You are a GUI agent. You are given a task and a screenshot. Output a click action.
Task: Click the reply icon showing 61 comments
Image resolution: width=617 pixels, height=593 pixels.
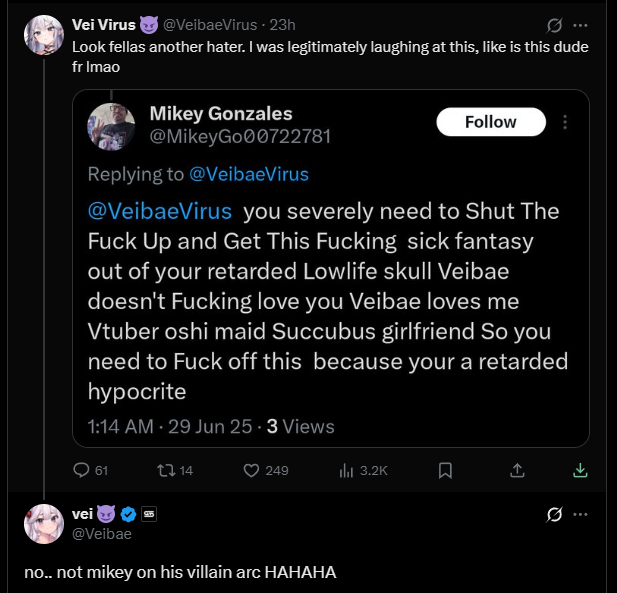[x=83, y=469]
